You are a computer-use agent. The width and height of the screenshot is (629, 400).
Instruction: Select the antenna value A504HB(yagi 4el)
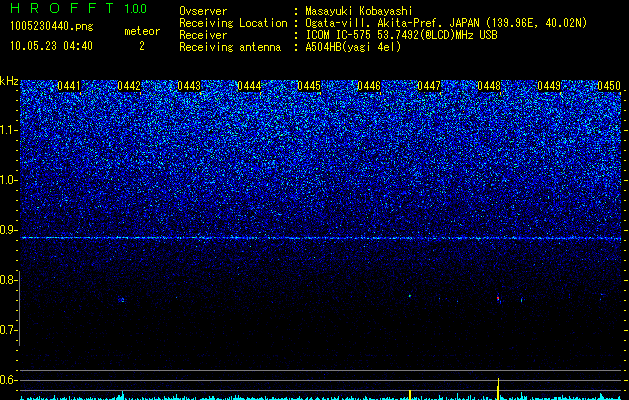pos(353,47)
